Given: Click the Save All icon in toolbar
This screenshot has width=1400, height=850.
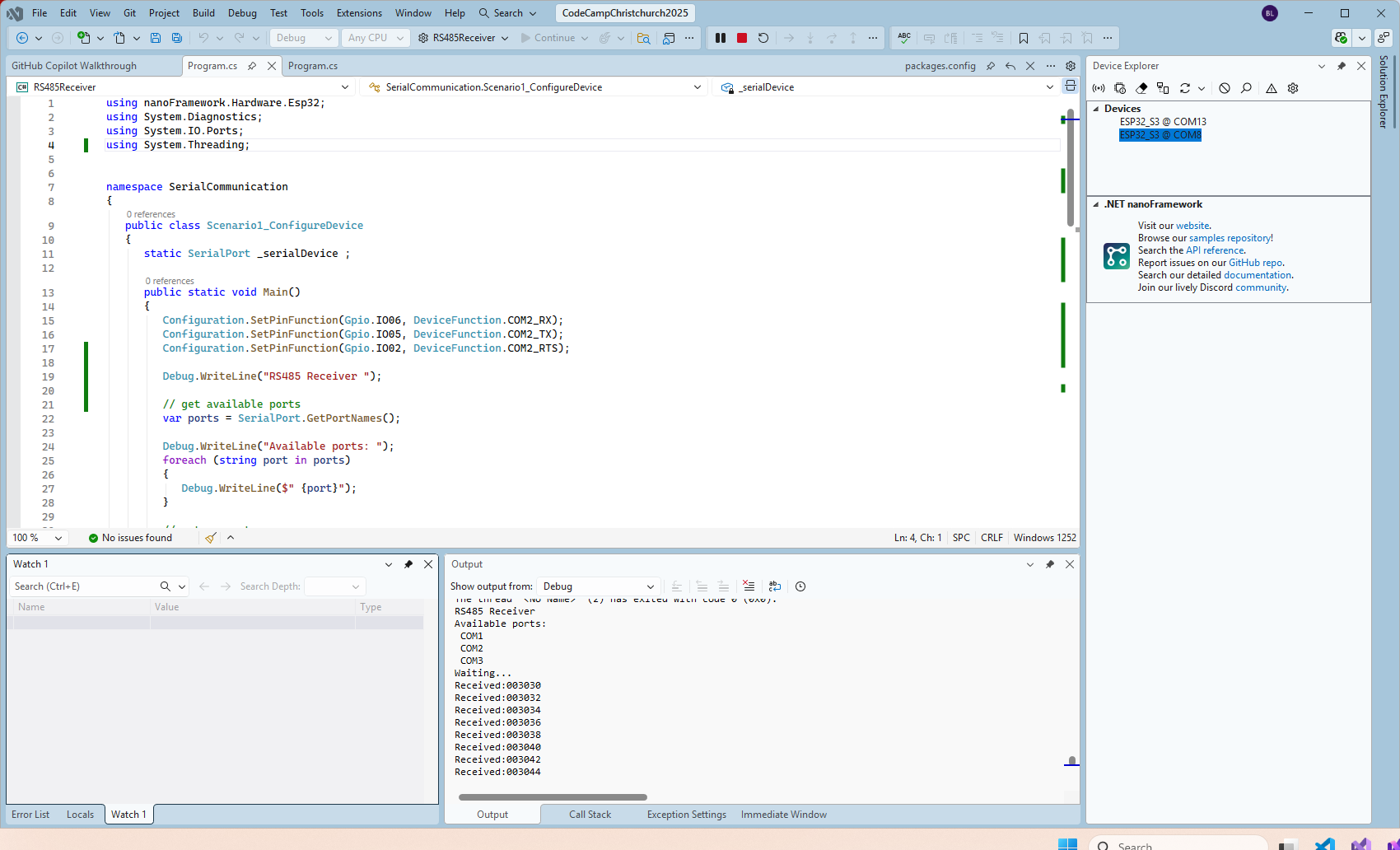Looking at the screenshot, I should coord(177,38).
